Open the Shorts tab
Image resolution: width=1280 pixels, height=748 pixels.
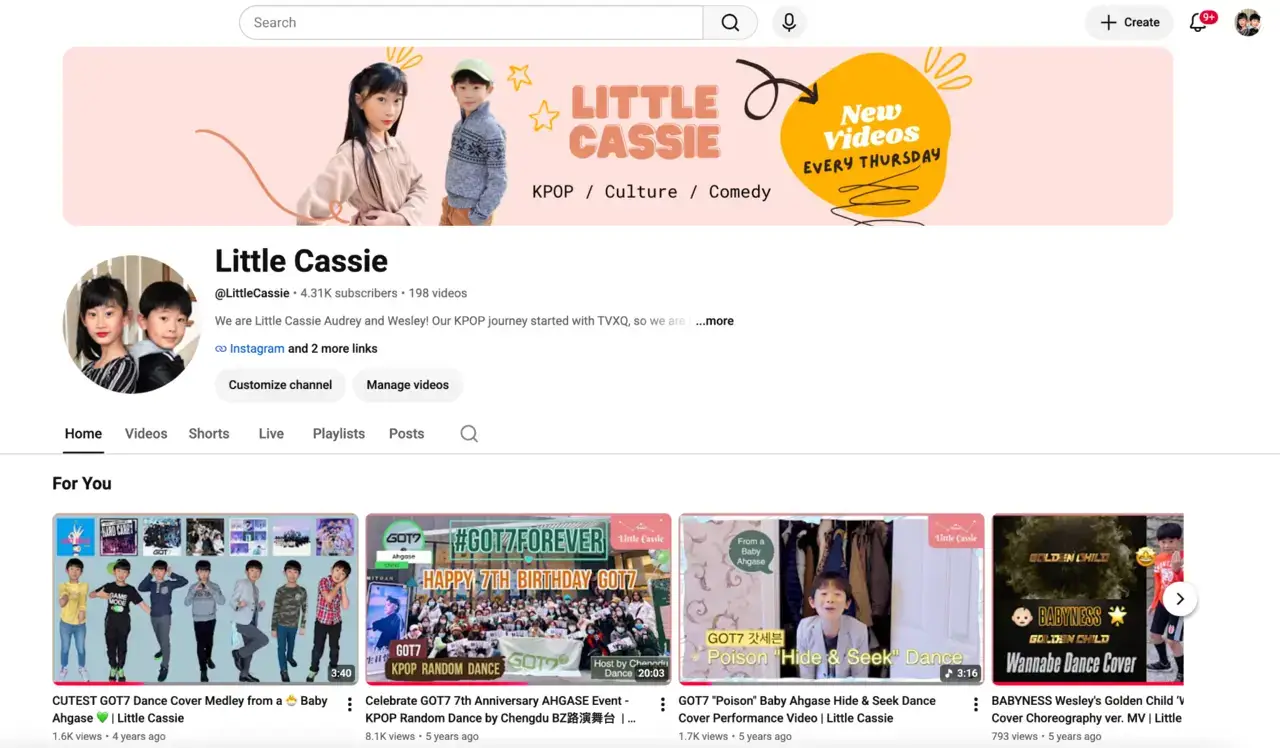[x=209, y=434]
